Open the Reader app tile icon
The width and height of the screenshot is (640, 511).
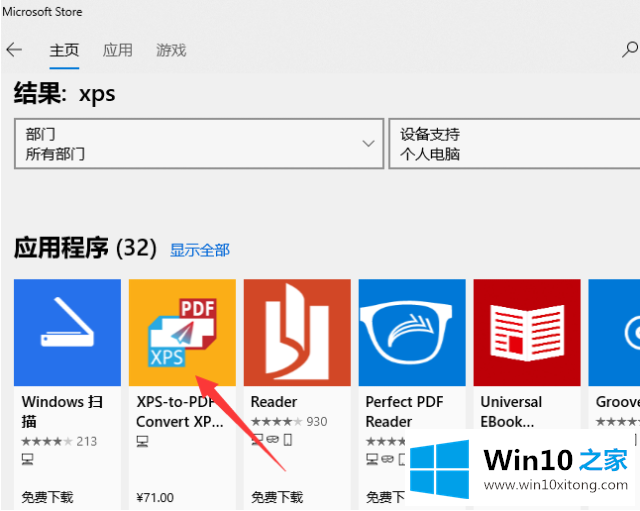pos(297,333)
